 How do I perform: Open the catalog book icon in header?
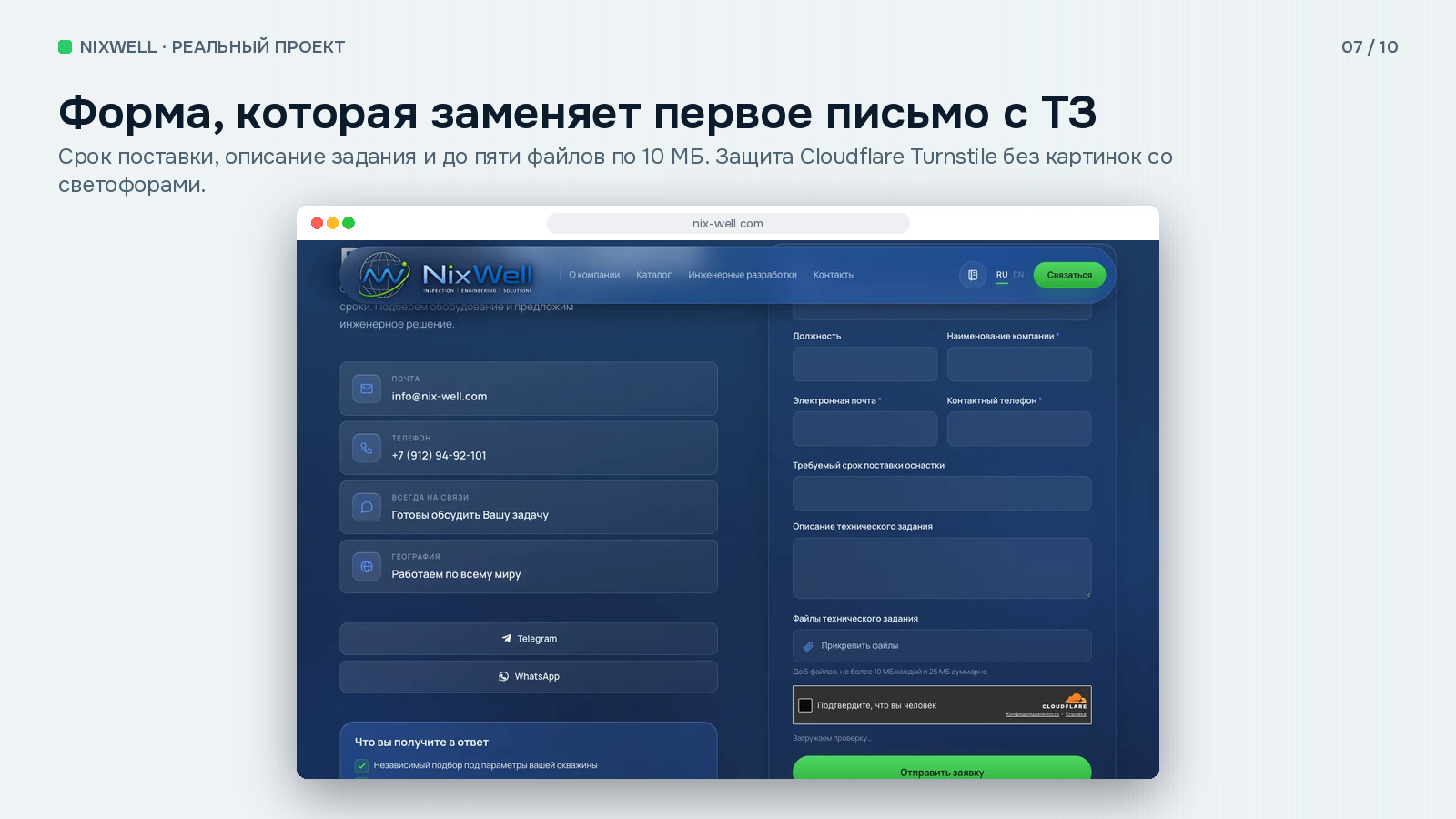[973, 275]
